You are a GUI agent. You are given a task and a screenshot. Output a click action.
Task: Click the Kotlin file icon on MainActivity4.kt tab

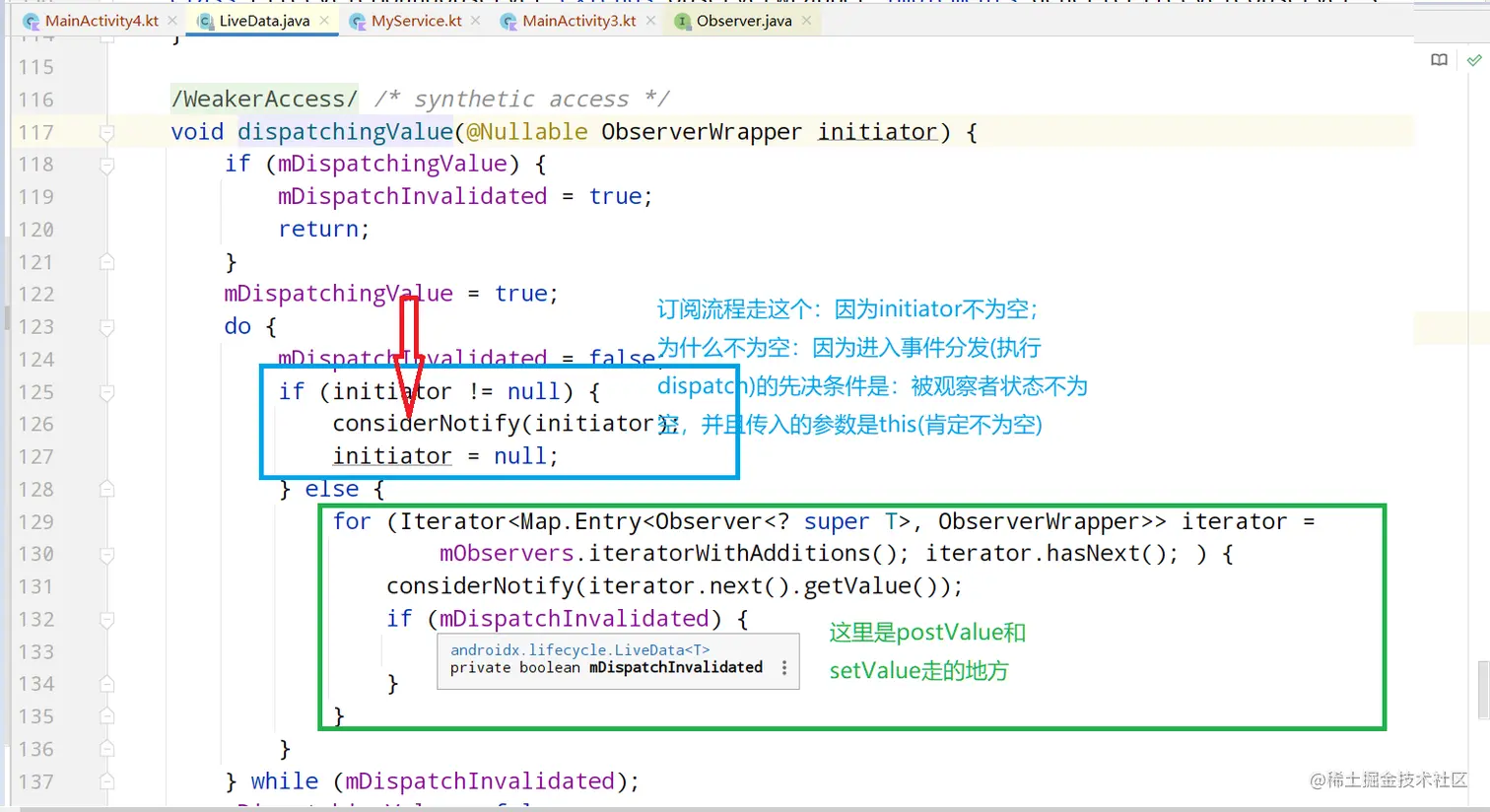coord(32,22)
